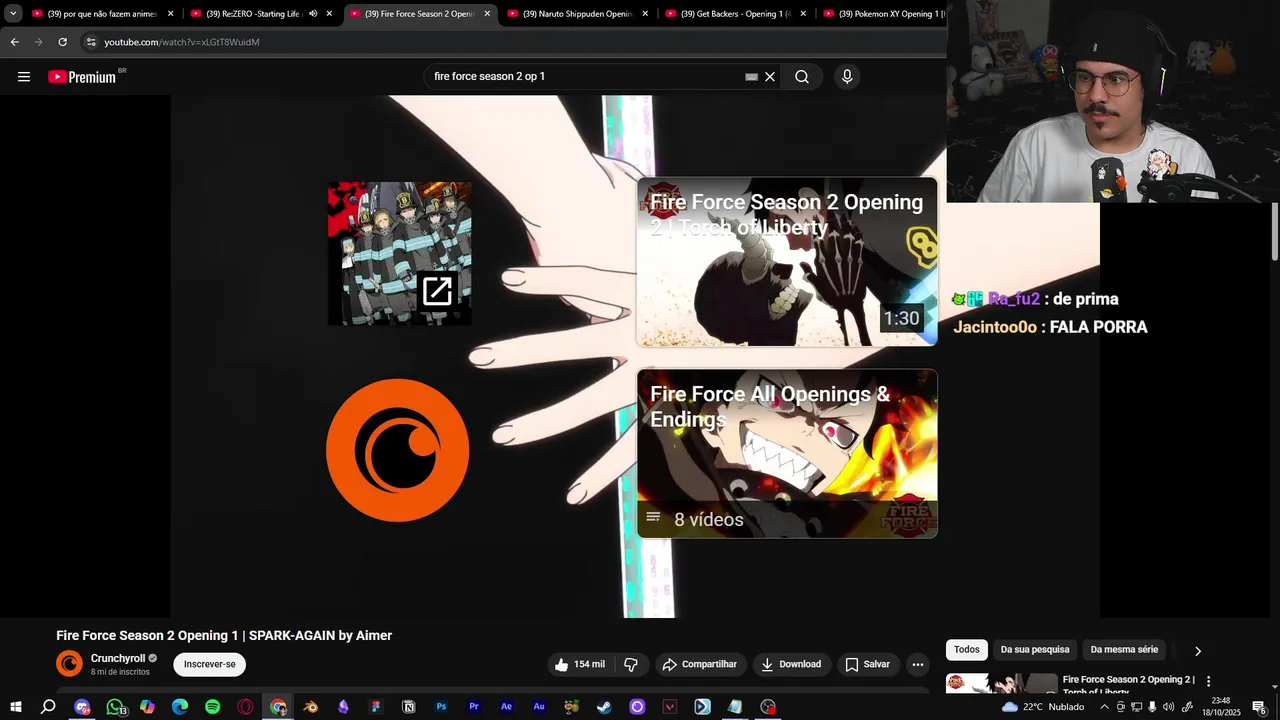Select the 'Da mesma série' chip
Viewport: 1280px width, 720px height.
(1124, 650)
